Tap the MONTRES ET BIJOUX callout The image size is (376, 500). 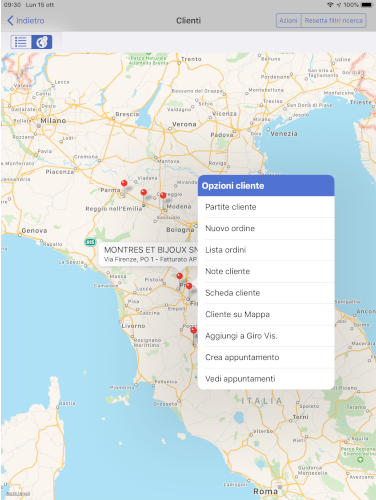pos(148,254)
